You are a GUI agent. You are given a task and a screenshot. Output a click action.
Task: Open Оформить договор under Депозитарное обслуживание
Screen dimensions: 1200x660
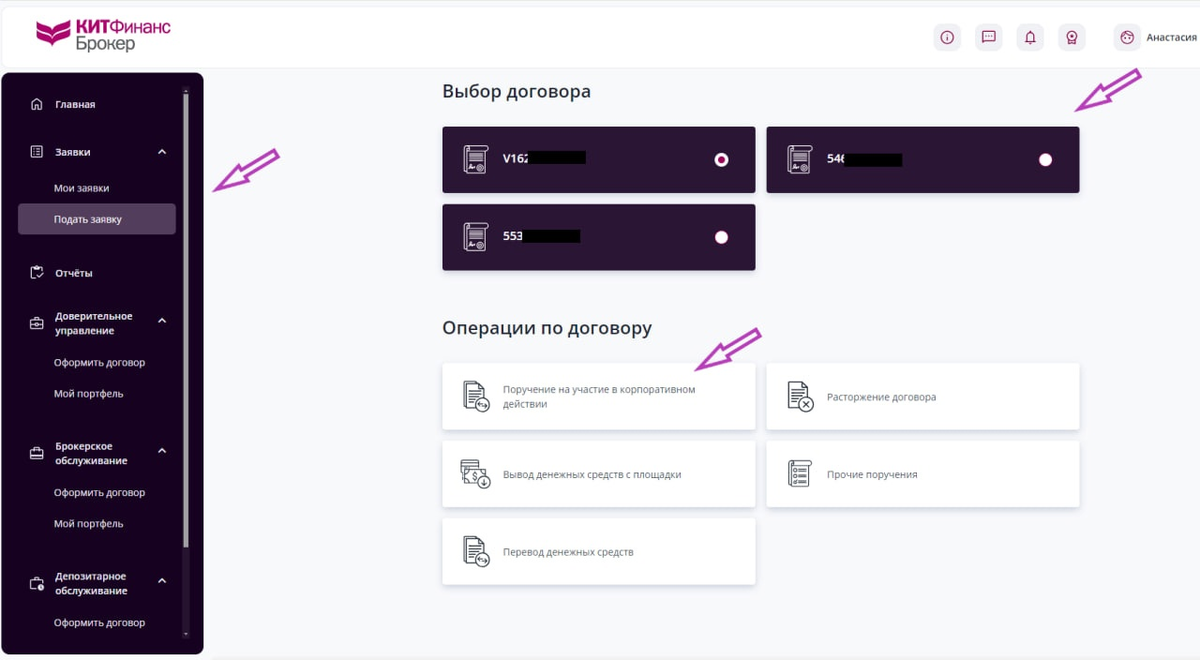pos(99,623)
